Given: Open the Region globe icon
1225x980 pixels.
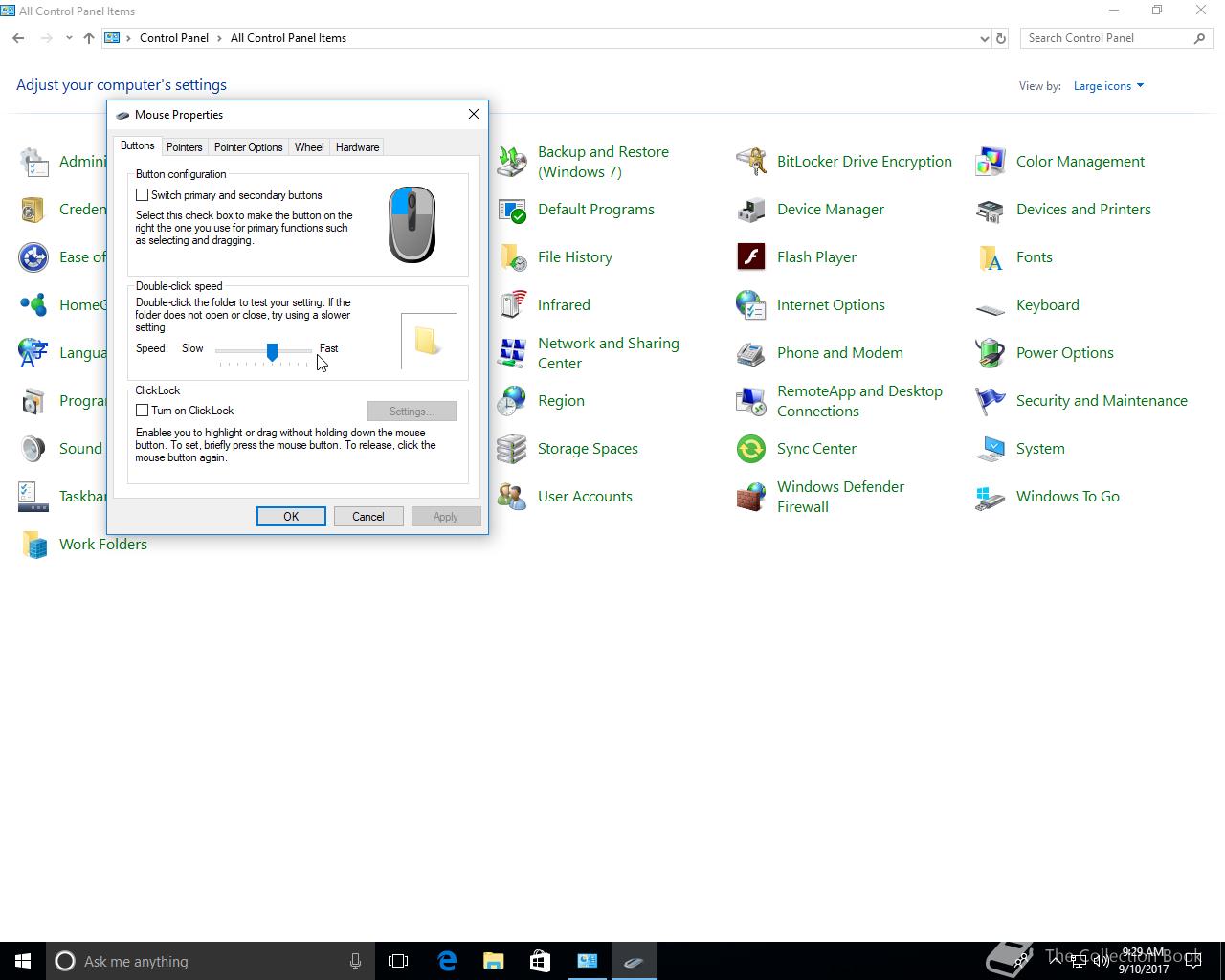Looking at the screenshot, I should 512,401.
